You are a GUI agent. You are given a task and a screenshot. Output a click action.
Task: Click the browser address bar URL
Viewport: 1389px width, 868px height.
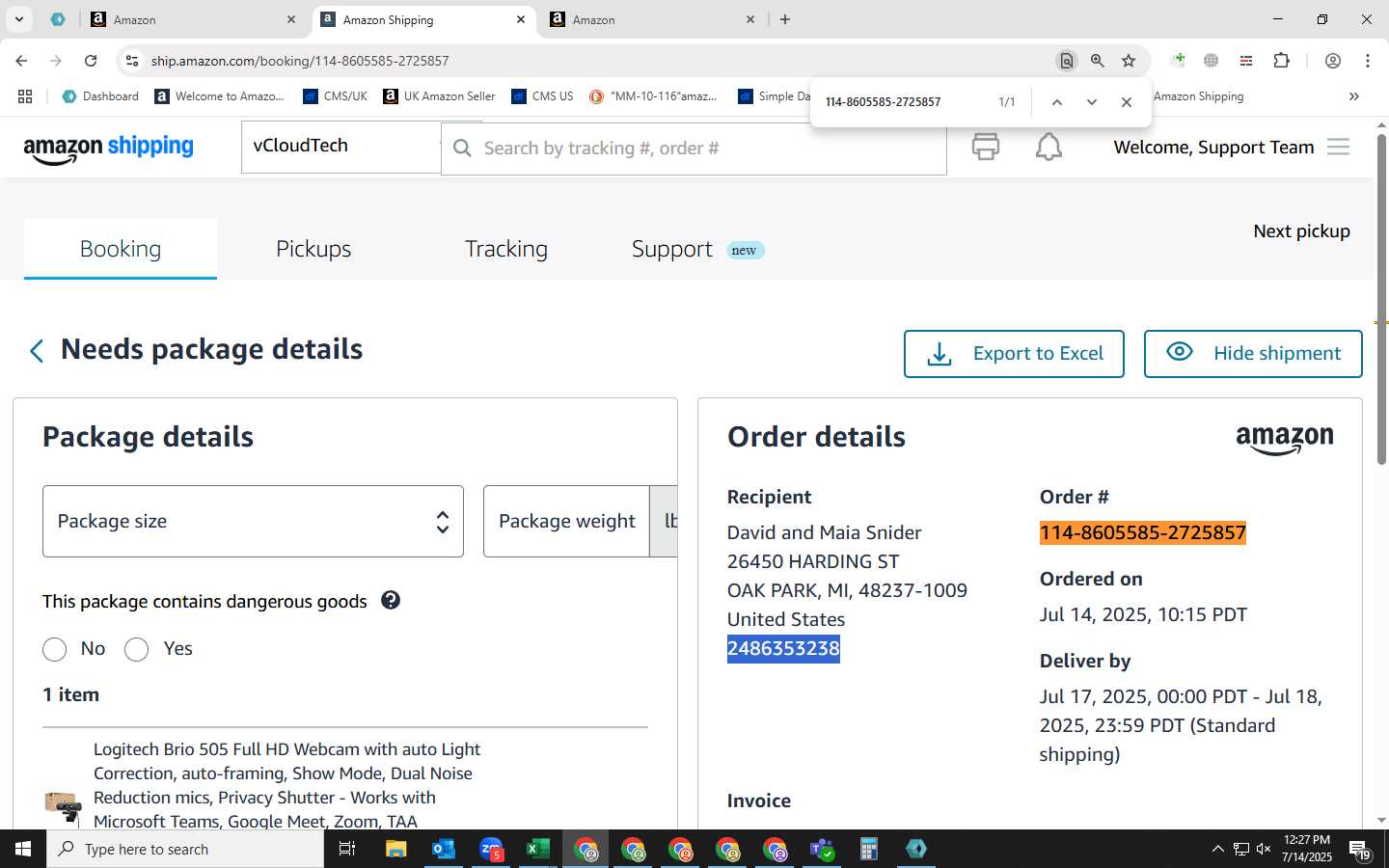300,61
